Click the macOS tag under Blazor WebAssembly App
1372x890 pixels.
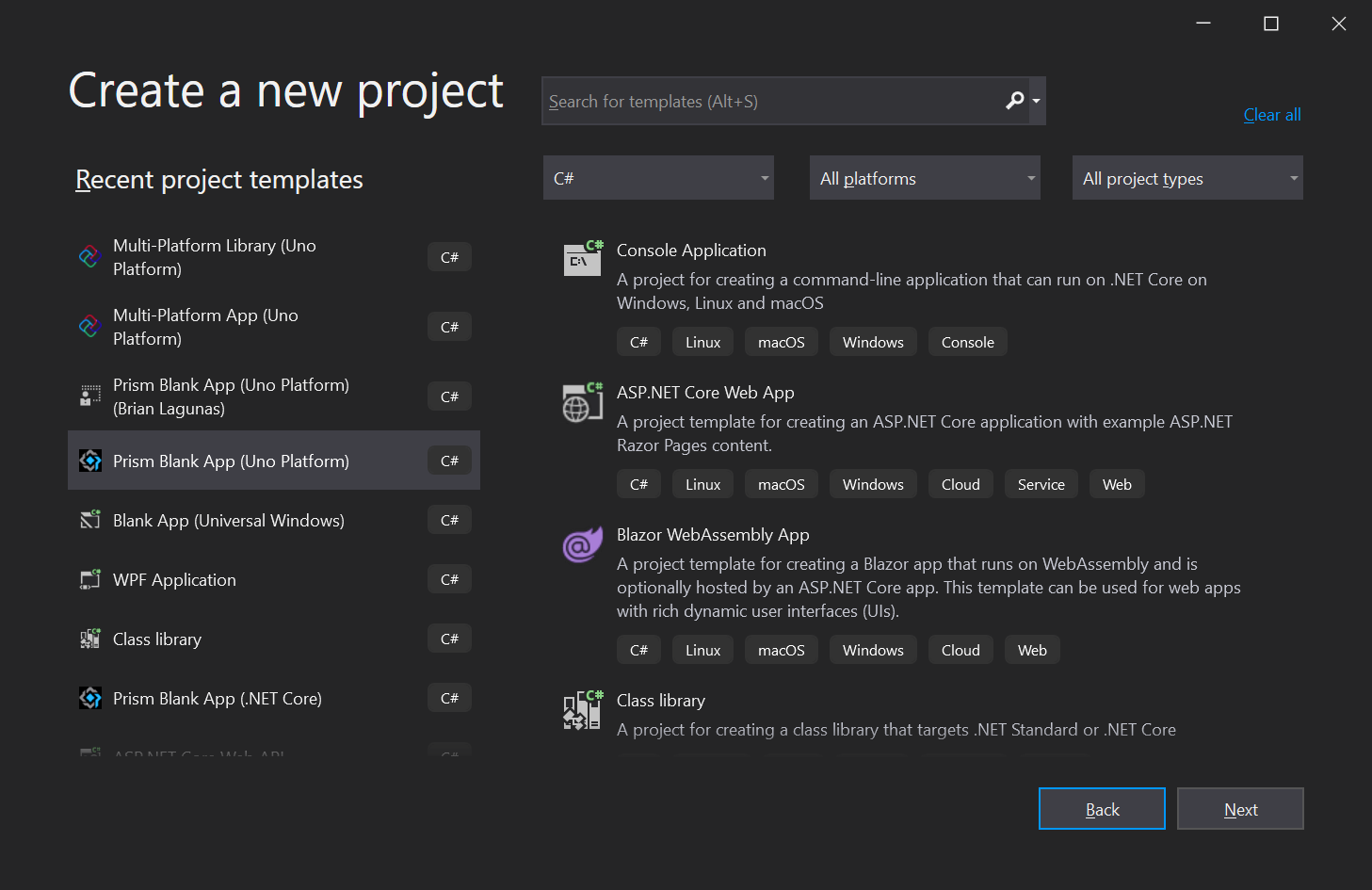781,650
